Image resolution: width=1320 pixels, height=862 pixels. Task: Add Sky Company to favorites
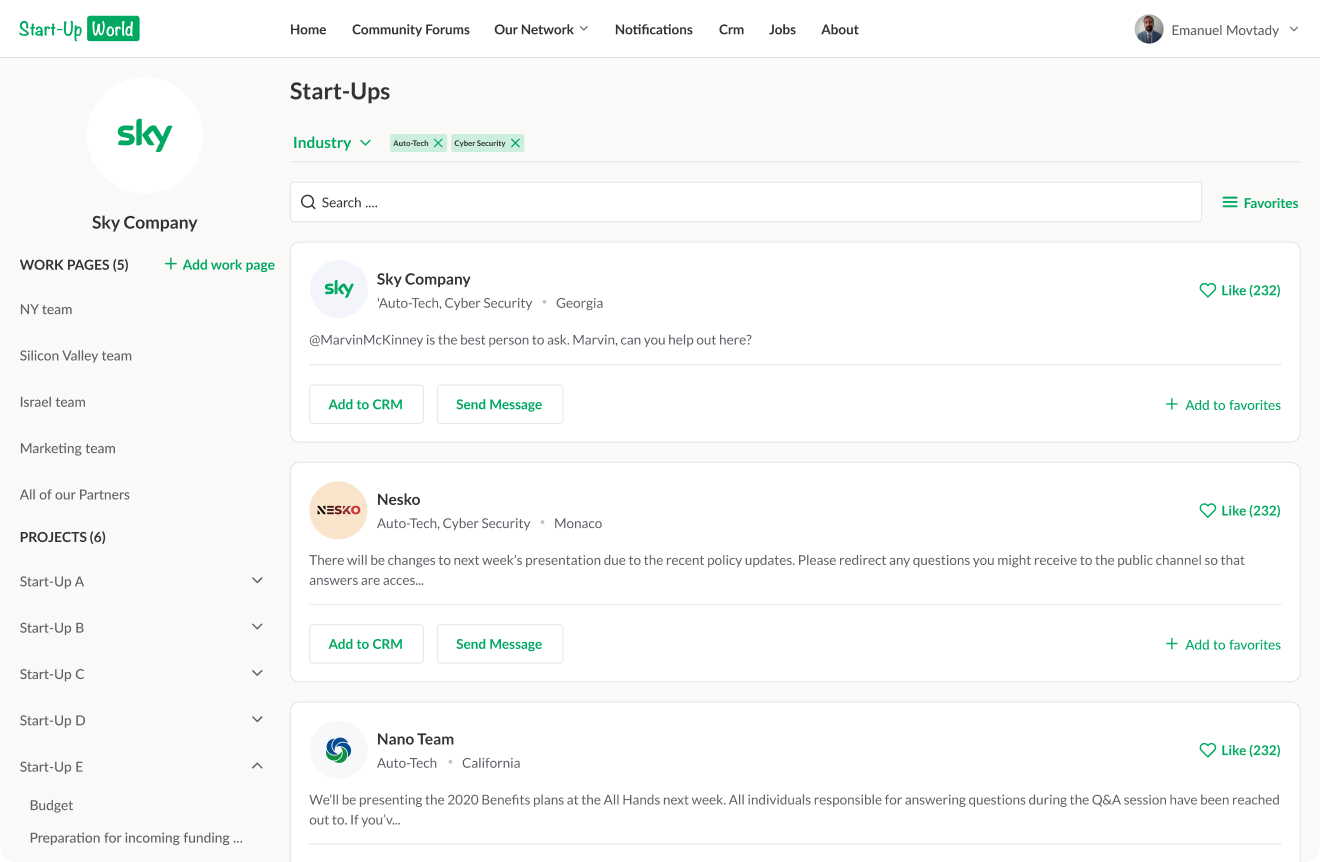coord(1223,405)
